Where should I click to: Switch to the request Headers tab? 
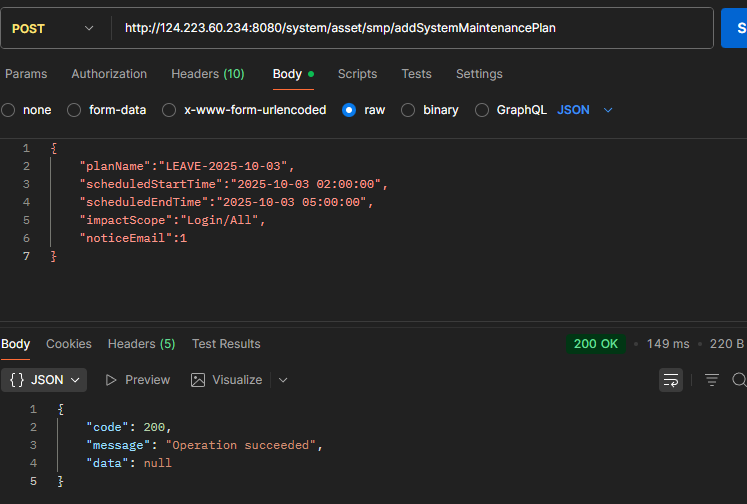pos(207,74)
